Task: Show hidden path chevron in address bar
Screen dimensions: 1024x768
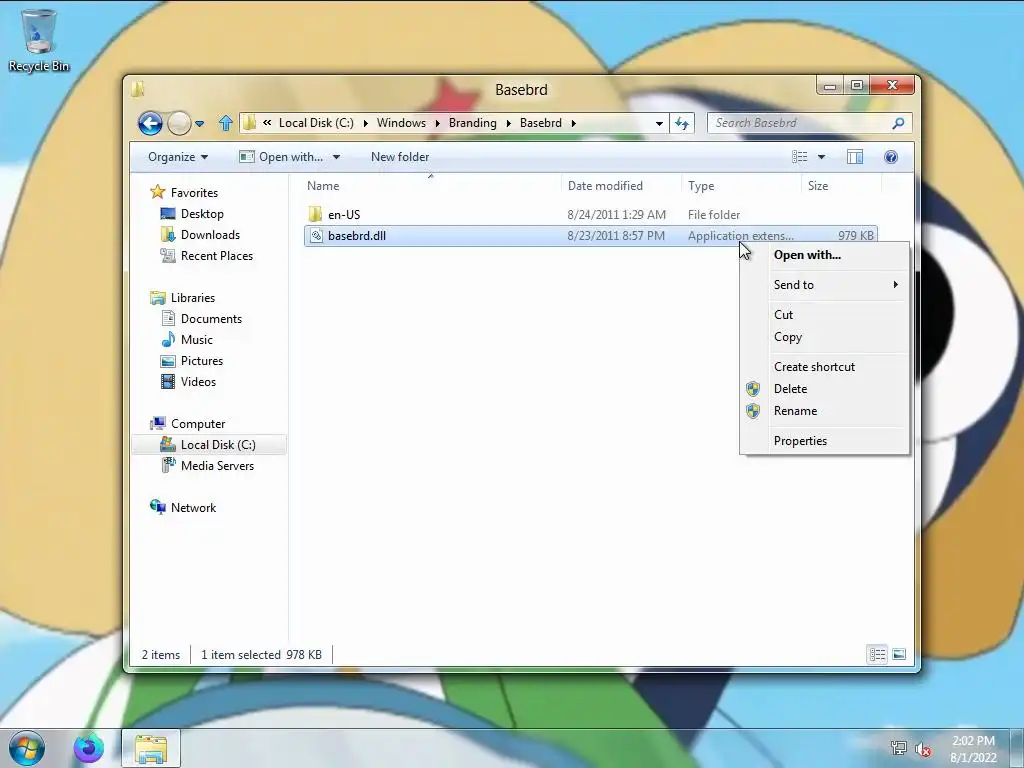Action: (x=266, y=123)
